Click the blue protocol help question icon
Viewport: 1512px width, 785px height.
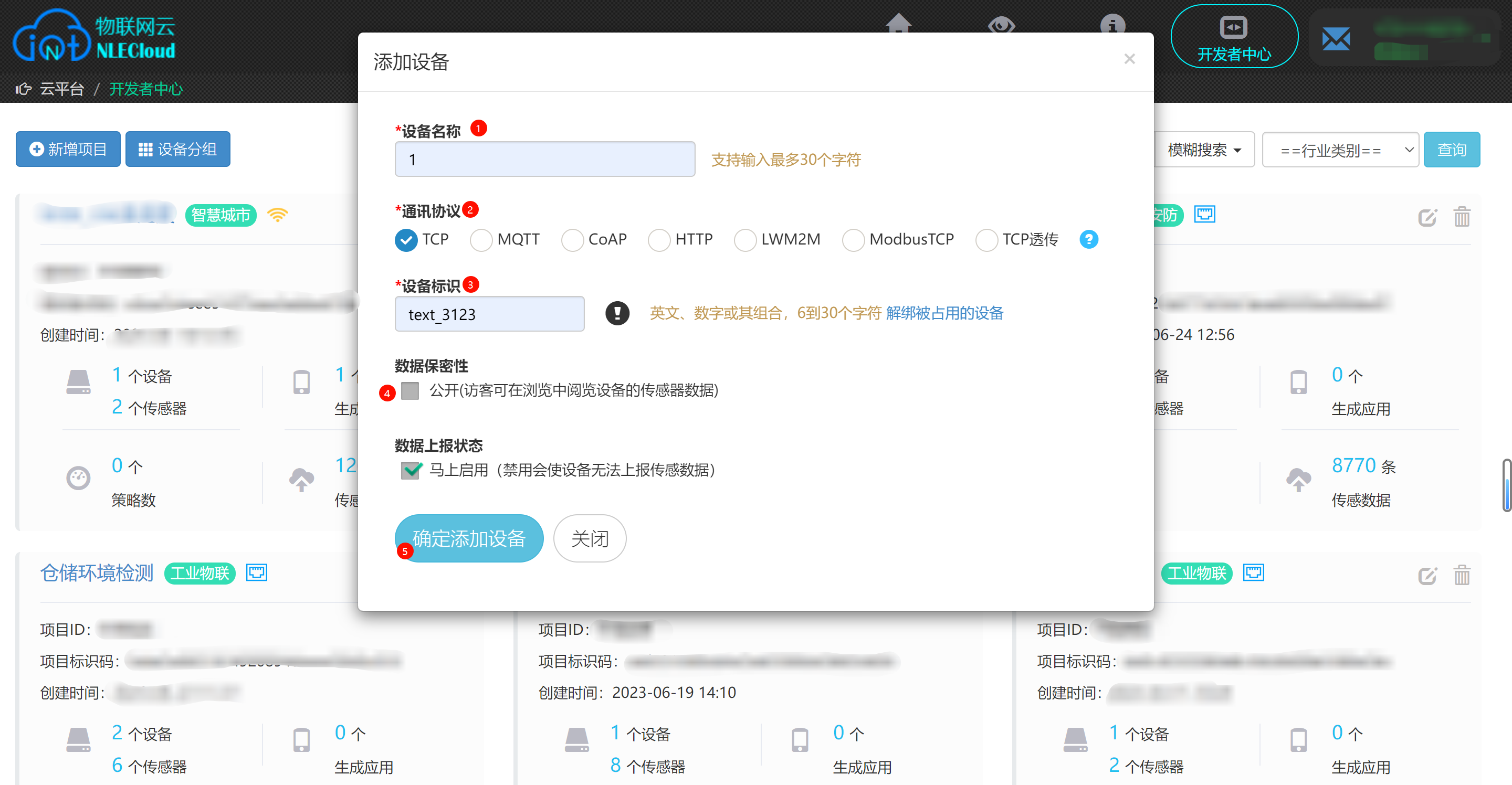point(1088,239)
